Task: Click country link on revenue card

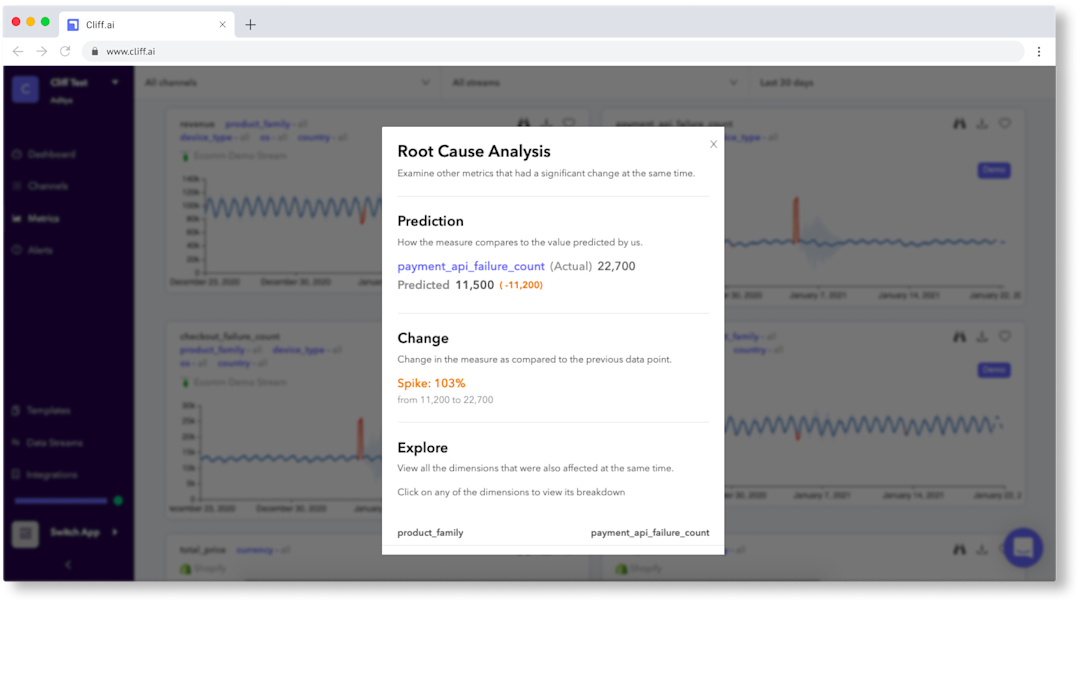Action: 313,138
